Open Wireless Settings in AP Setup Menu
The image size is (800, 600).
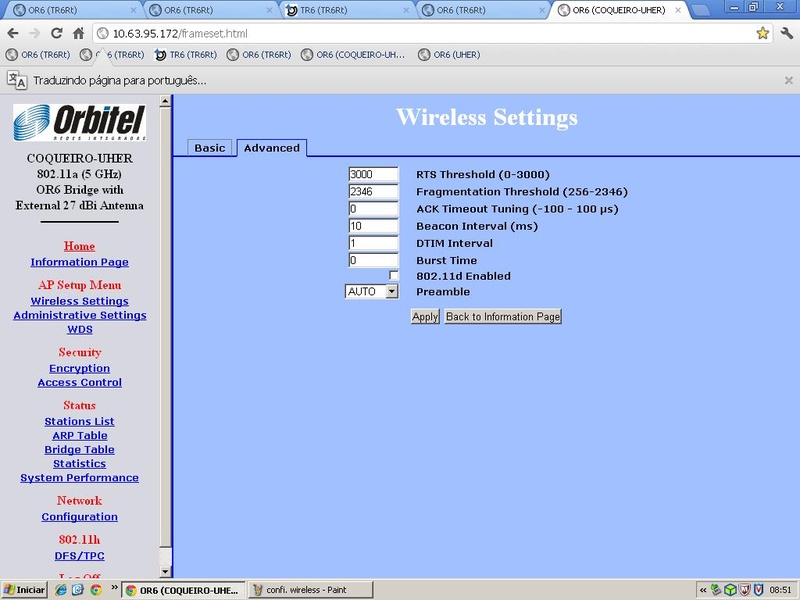(80, 301)
